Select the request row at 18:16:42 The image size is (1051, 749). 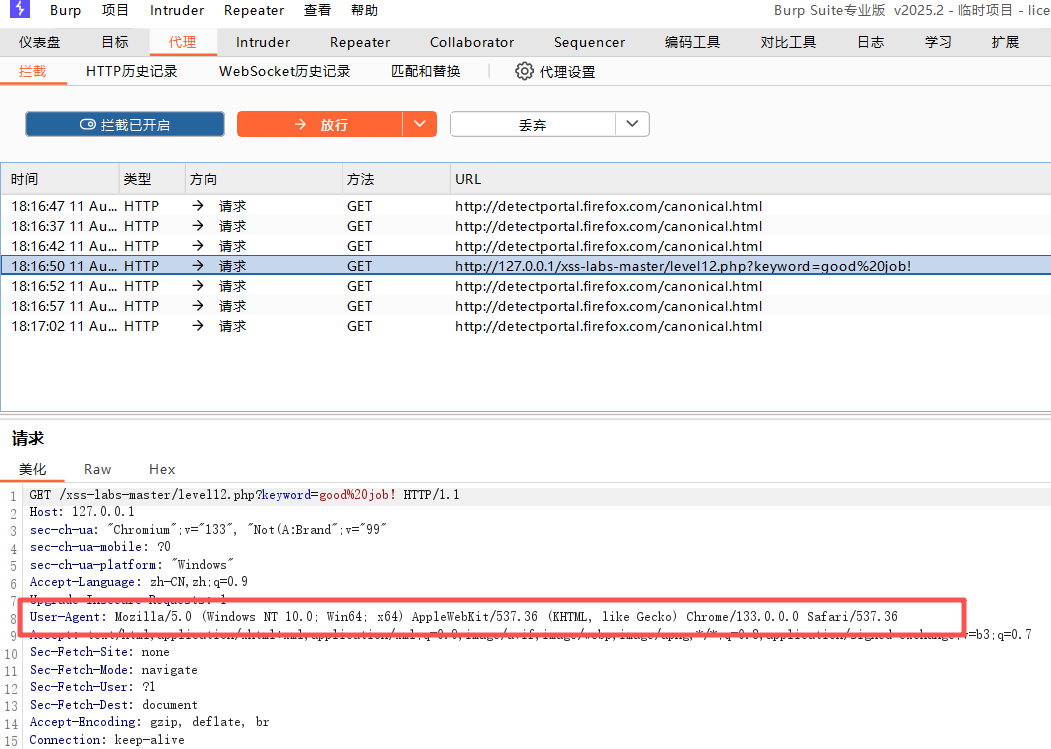pos(526,246)
